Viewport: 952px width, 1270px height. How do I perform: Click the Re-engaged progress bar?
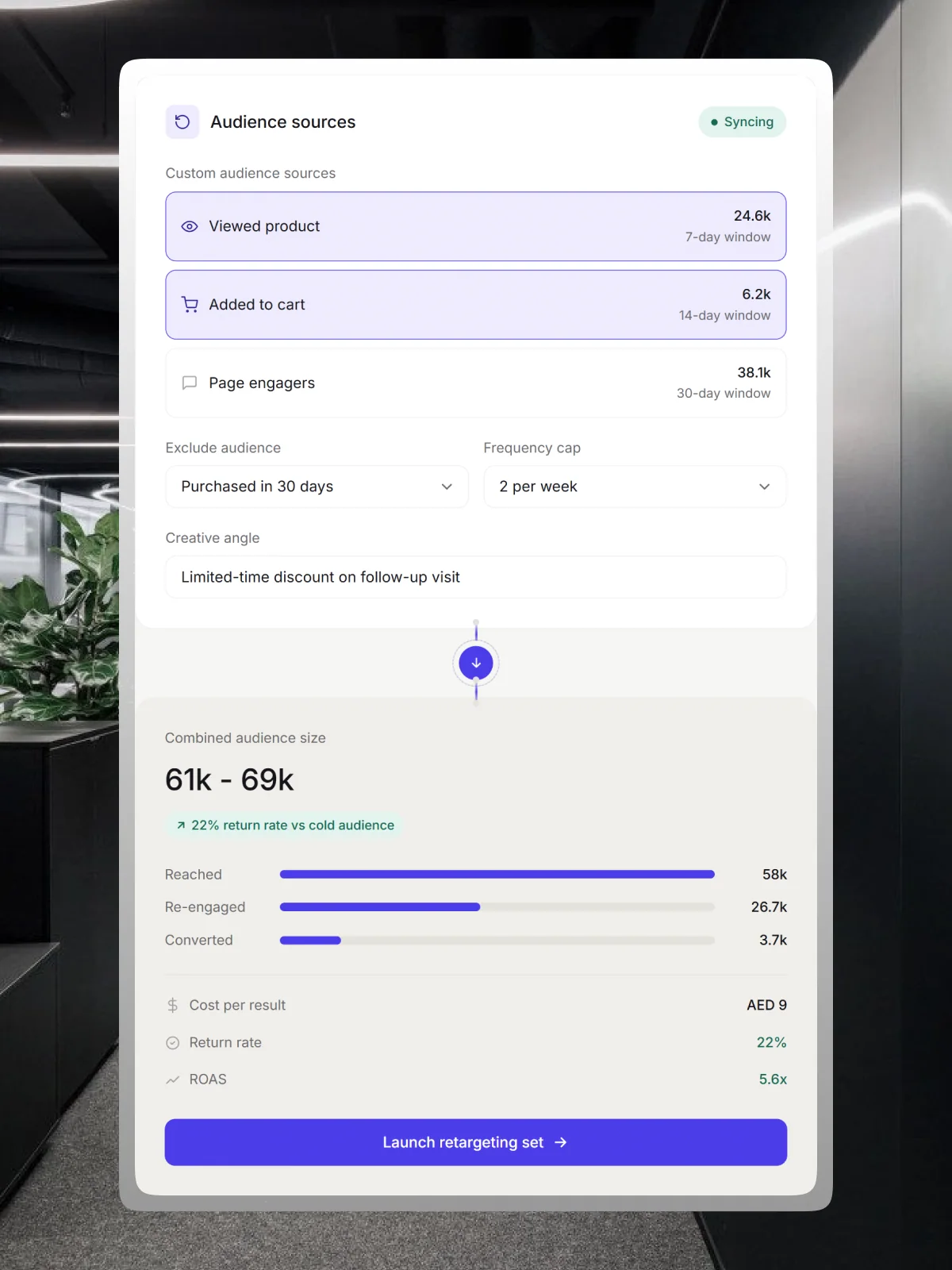pos(497,907)
